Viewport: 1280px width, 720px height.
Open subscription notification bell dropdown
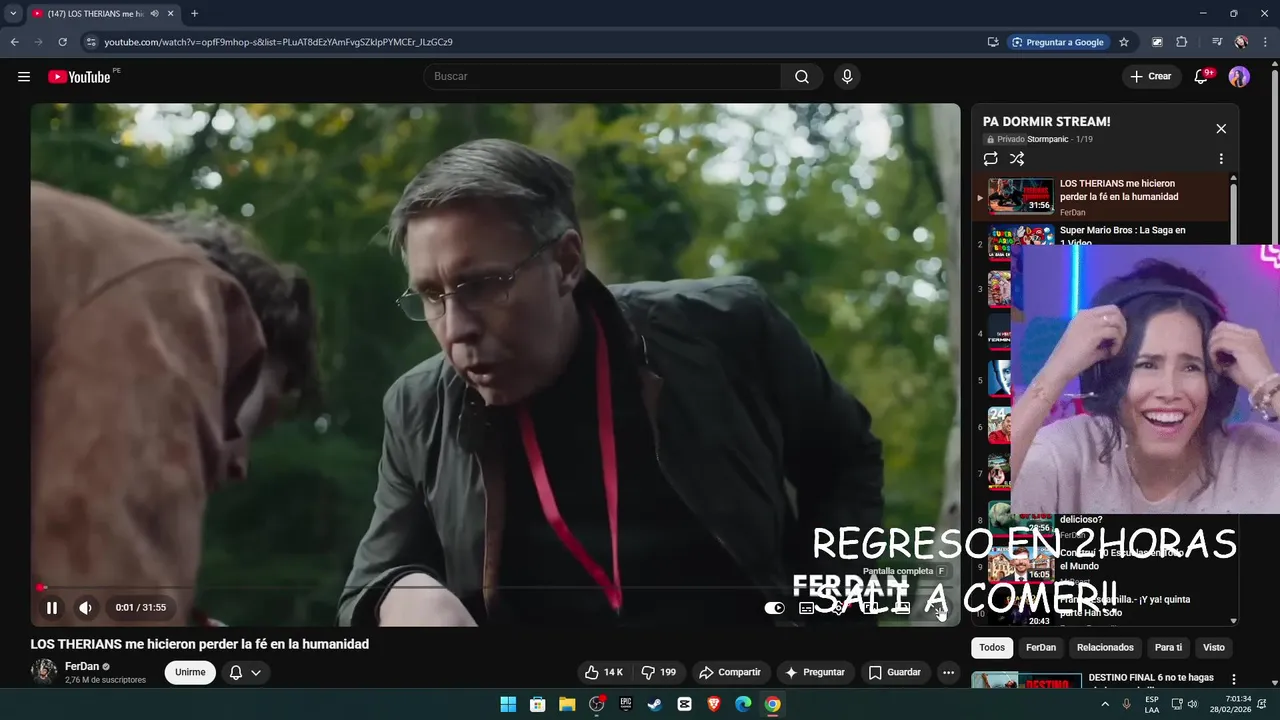(245, 673)
